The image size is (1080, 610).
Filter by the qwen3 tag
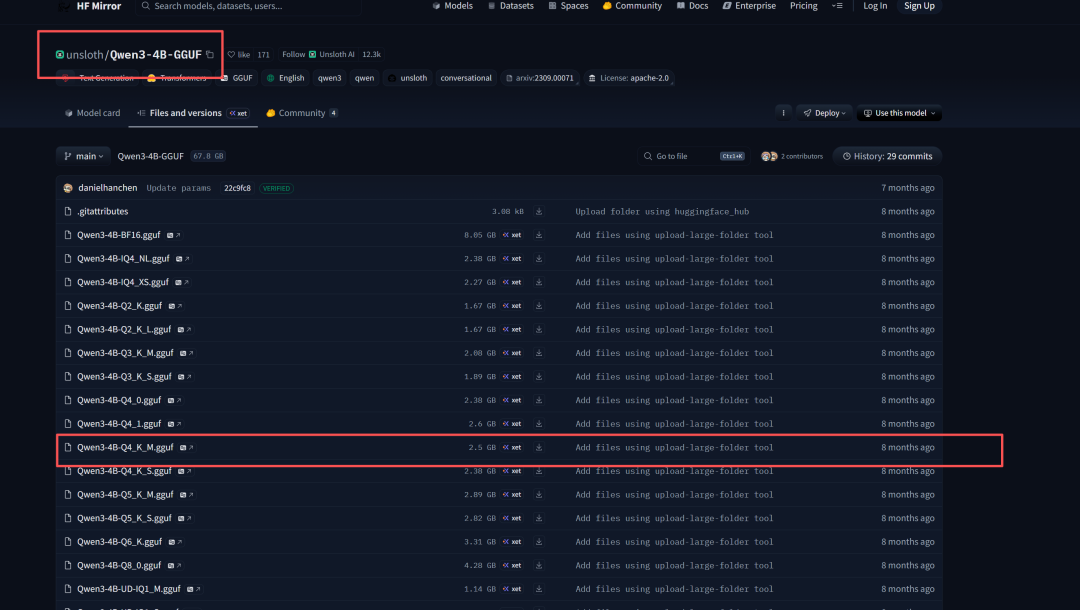tap(329, 78)
